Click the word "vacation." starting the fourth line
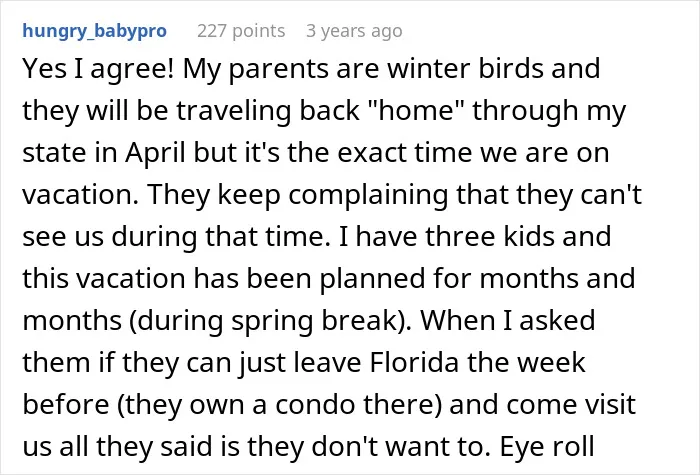 [x=80, y=195]
